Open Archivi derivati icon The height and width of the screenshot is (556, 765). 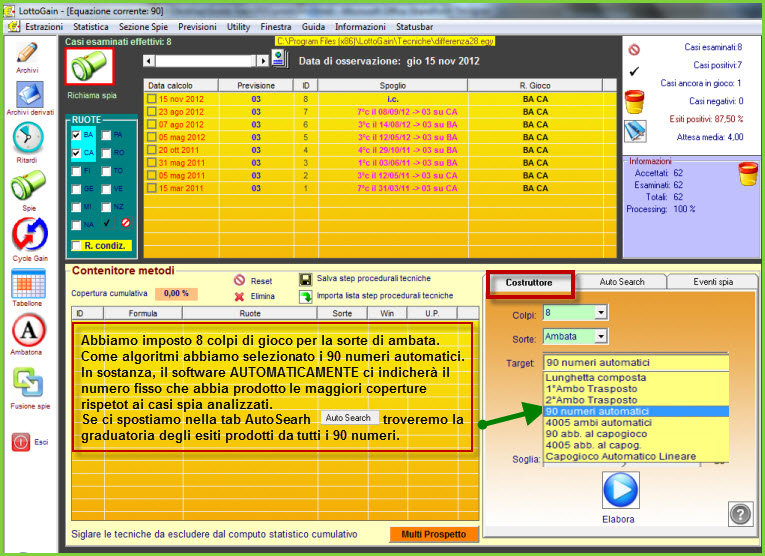(x=30, y=94)
